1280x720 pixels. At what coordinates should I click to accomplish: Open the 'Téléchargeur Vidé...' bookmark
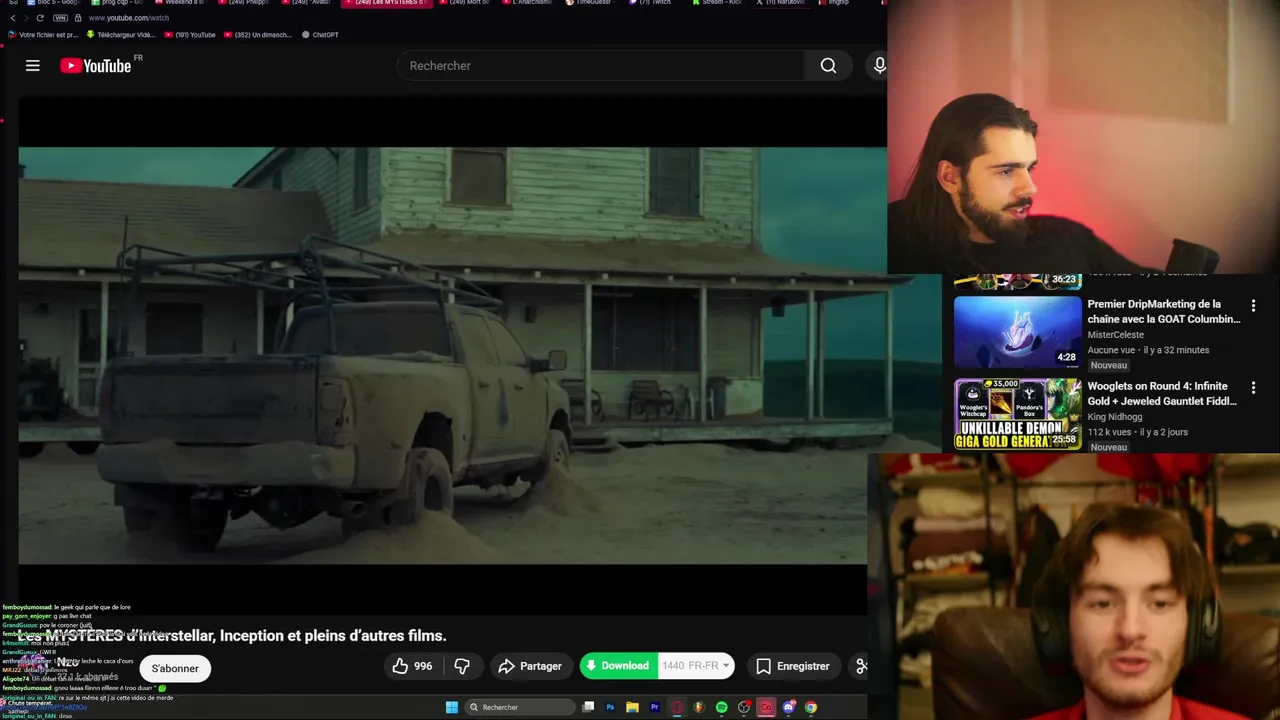coord(121,34)
